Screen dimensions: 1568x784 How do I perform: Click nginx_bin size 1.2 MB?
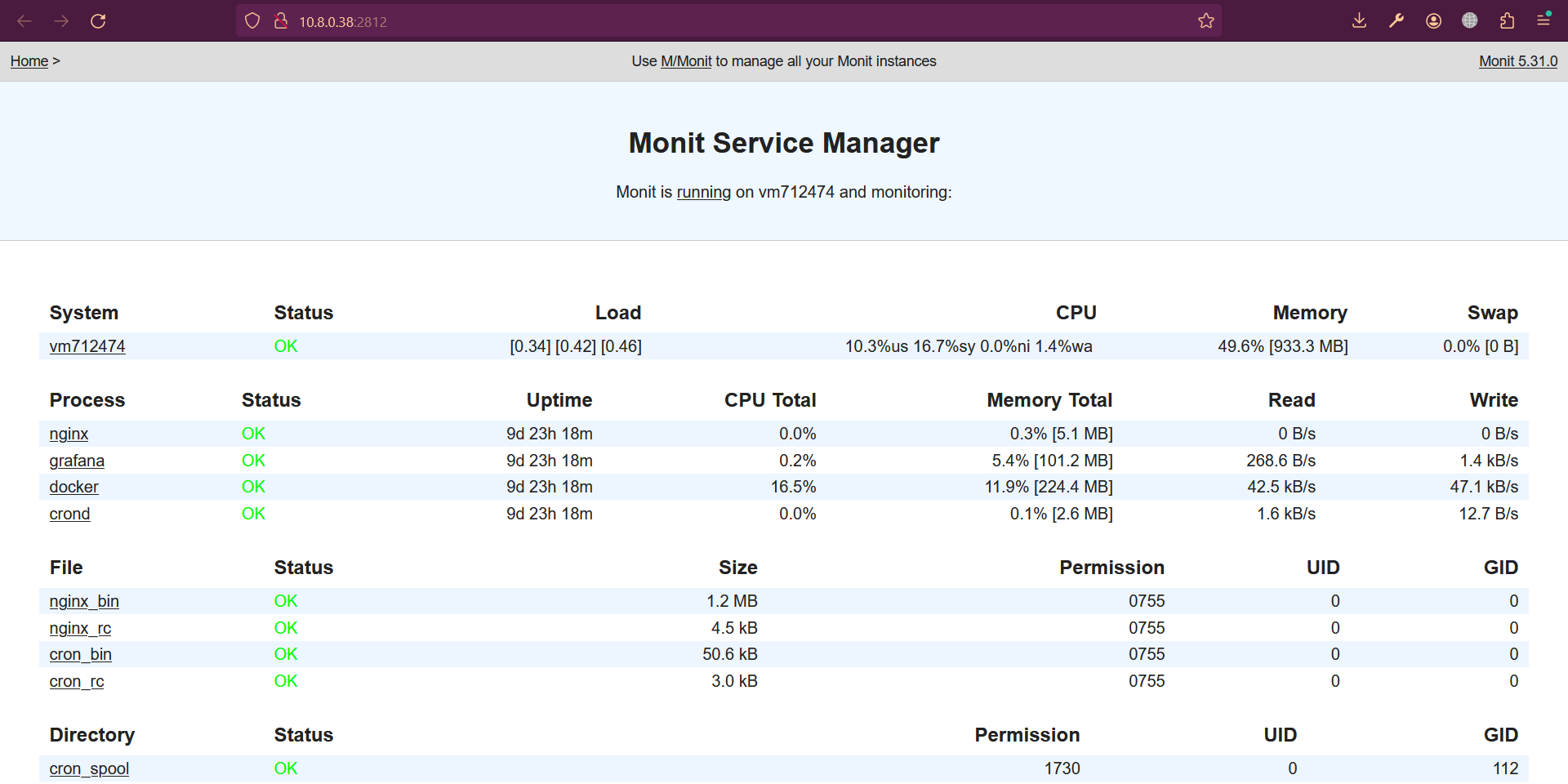732,601
